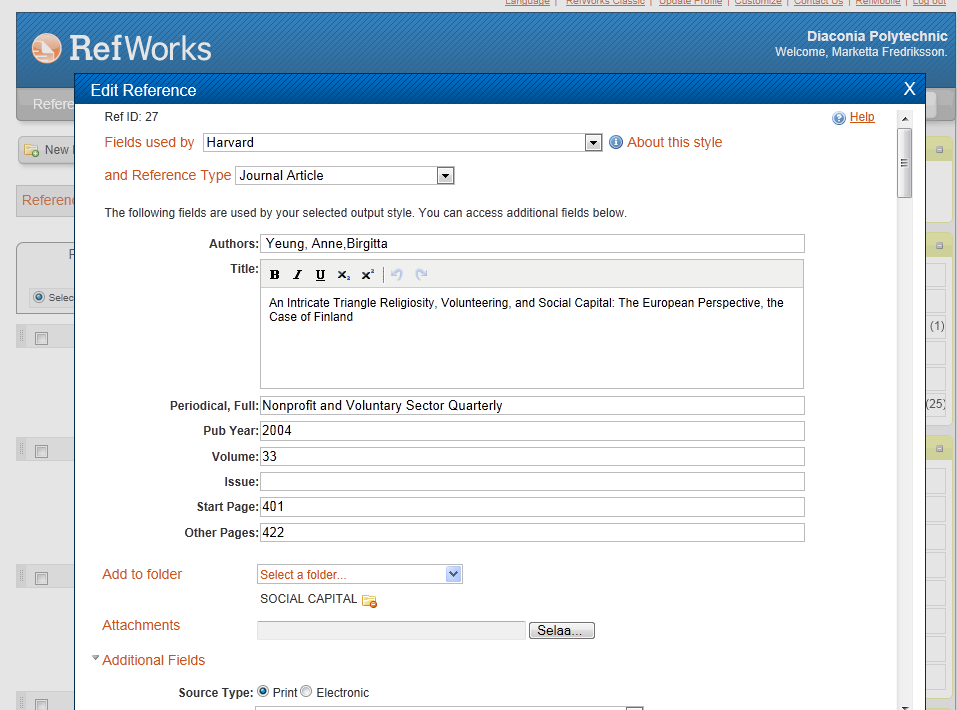Click the New folder icon behind the dialog
957x710 pixels.
(31, 150)
